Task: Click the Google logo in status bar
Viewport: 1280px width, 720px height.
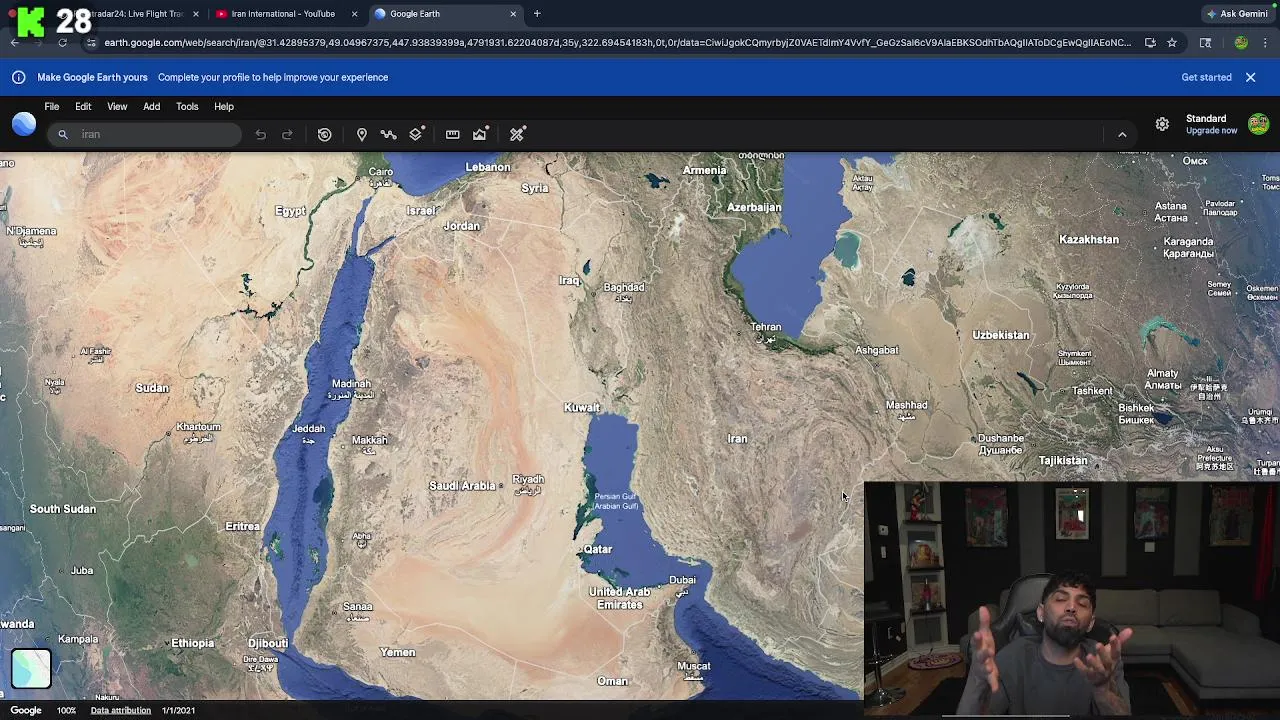Action: (26, 710)
